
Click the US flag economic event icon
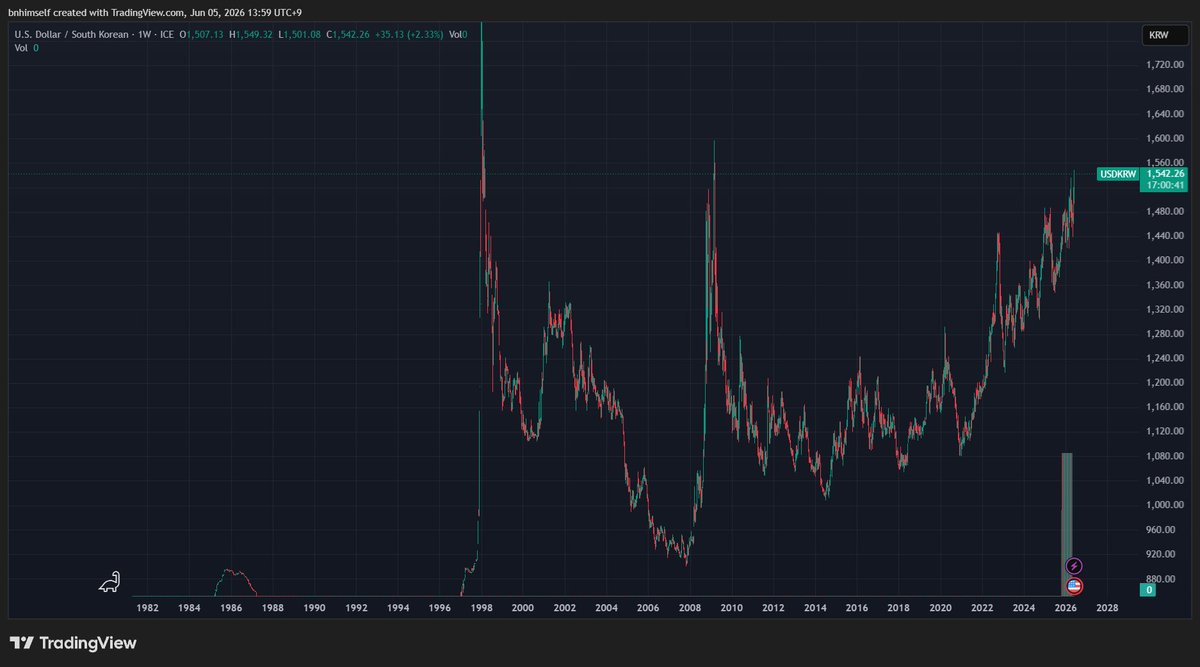click(x=1074, y=587)
